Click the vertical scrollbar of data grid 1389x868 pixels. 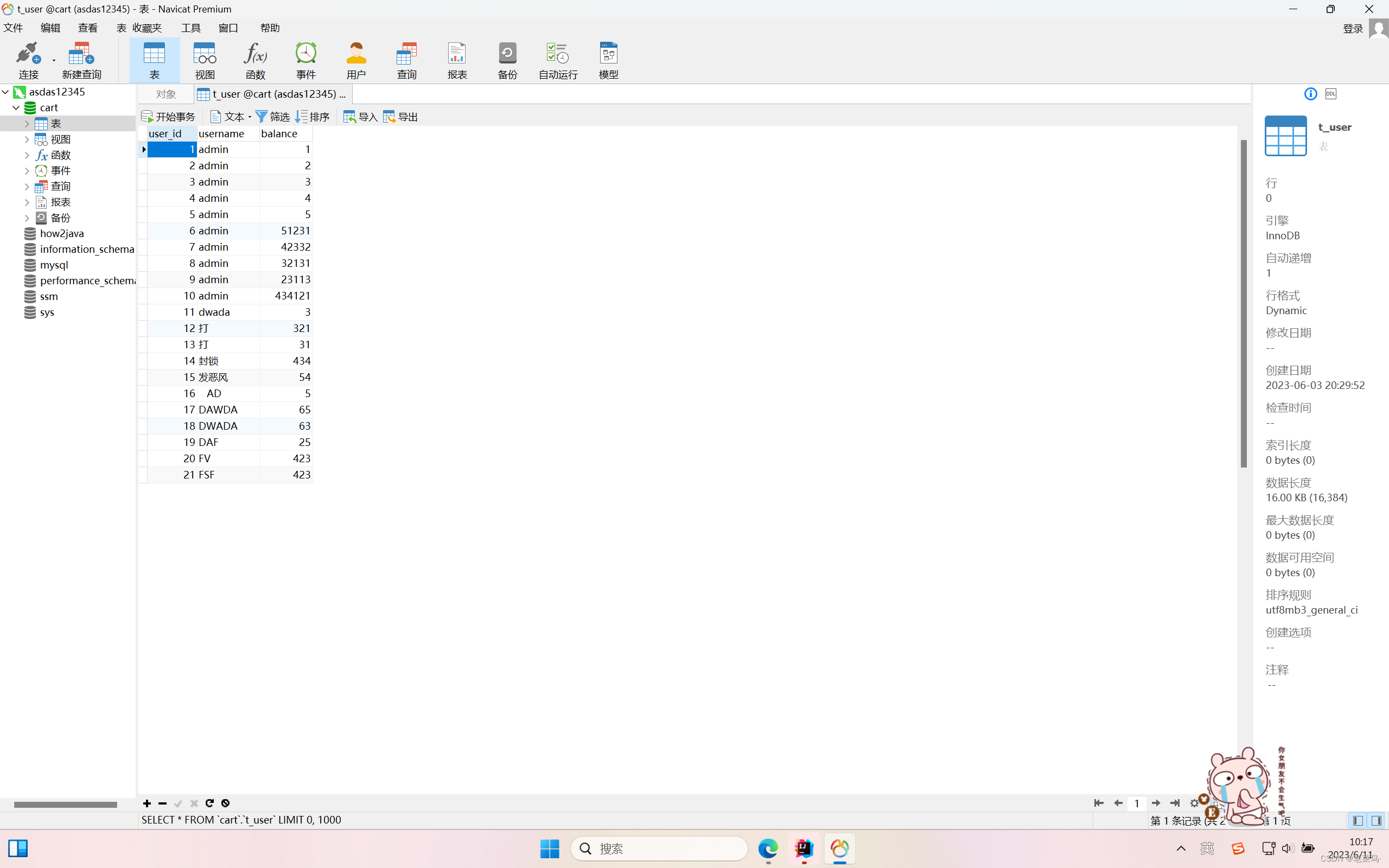[x=1243, y=303]
